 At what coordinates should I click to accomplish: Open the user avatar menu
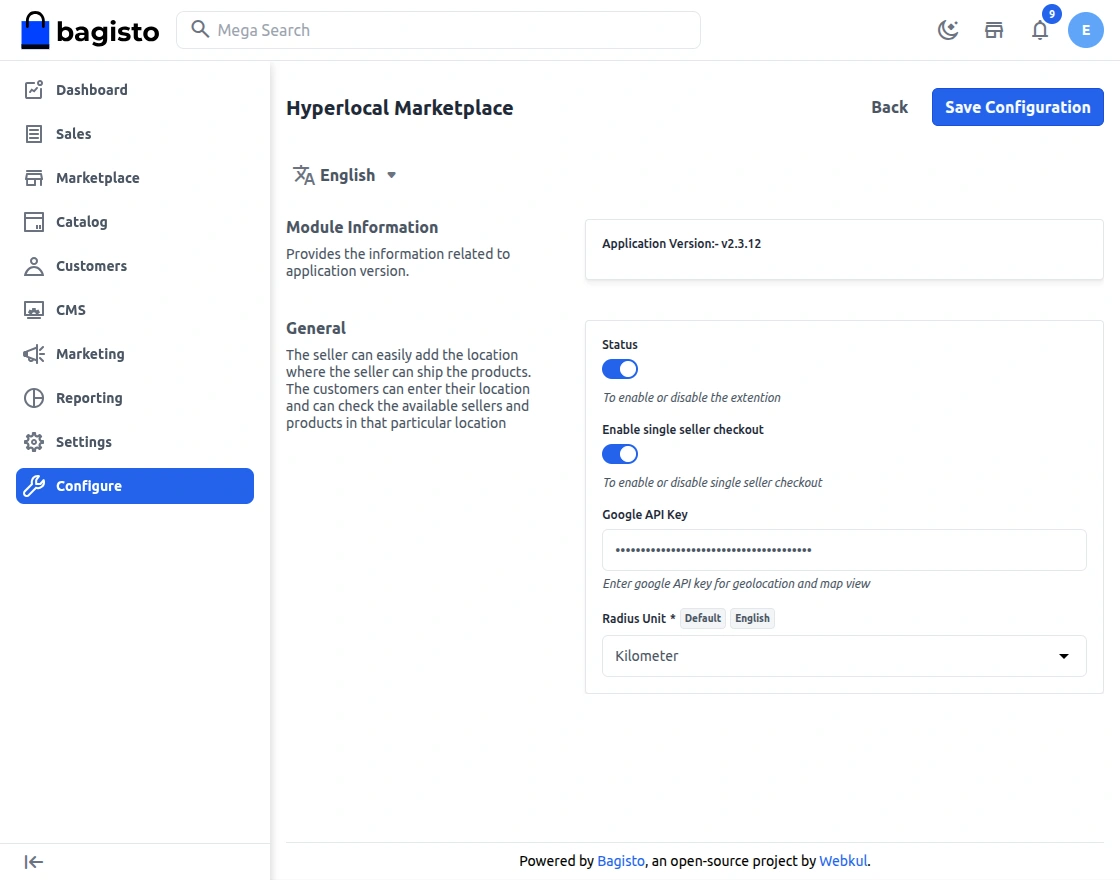(1085, 30)
